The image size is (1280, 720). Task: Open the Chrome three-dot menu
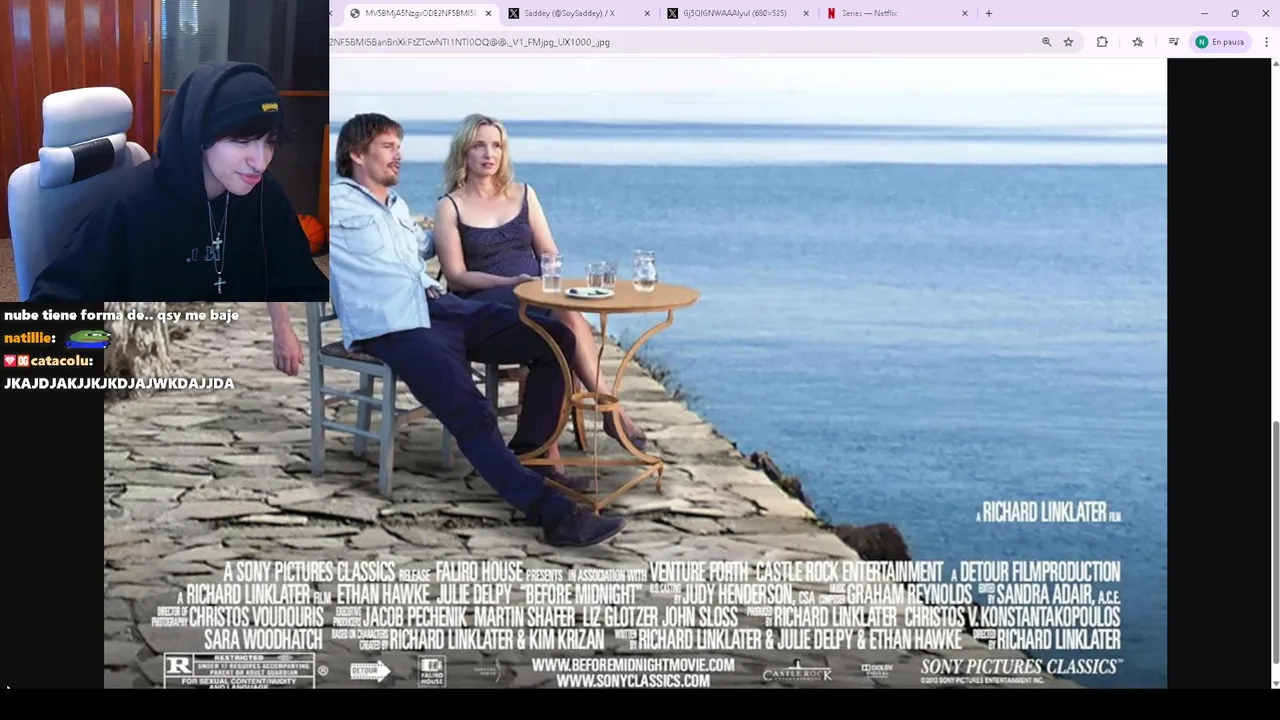coord(1266,42)
